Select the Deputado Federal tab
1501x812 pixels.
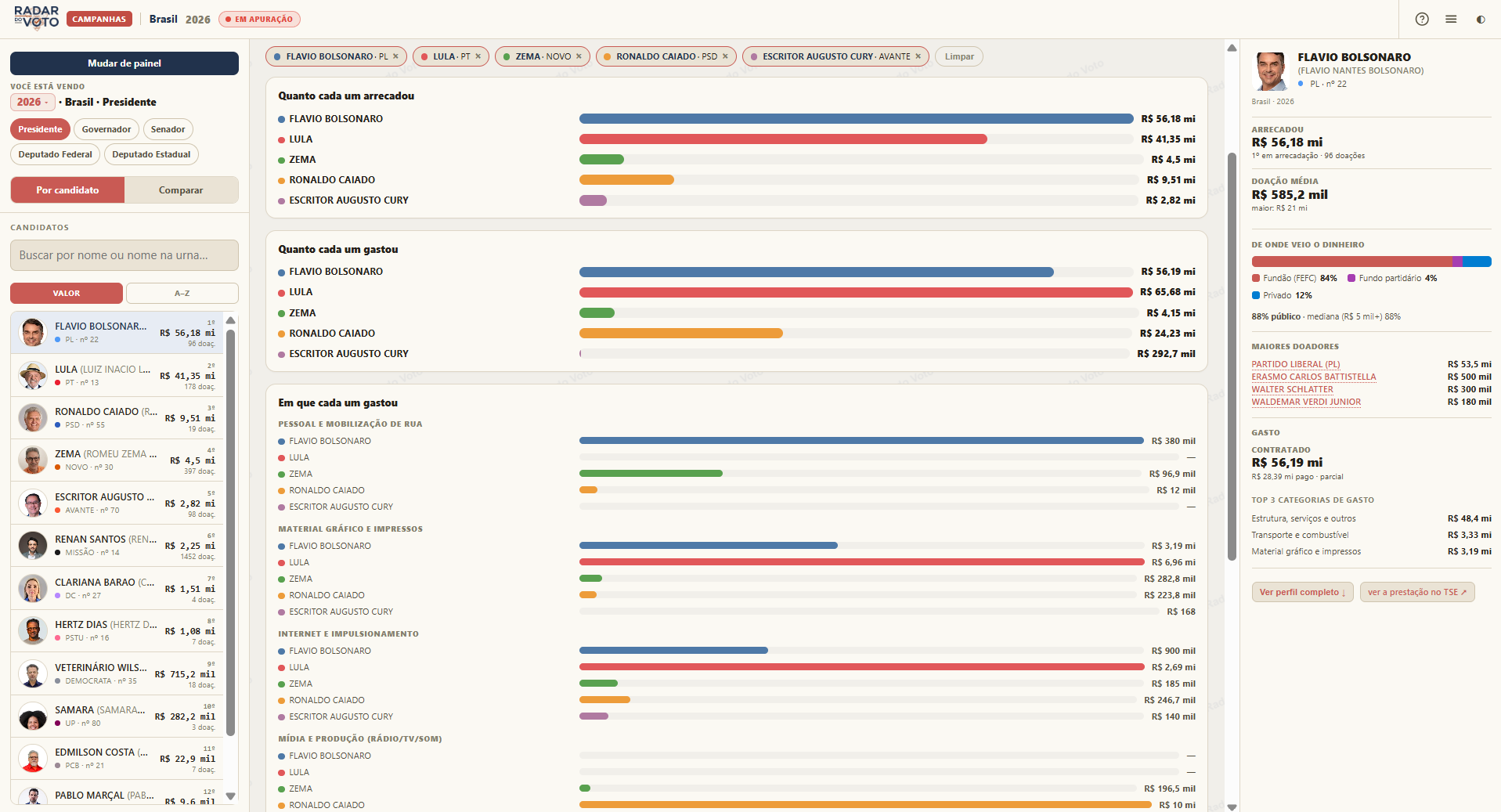(55, 154)
